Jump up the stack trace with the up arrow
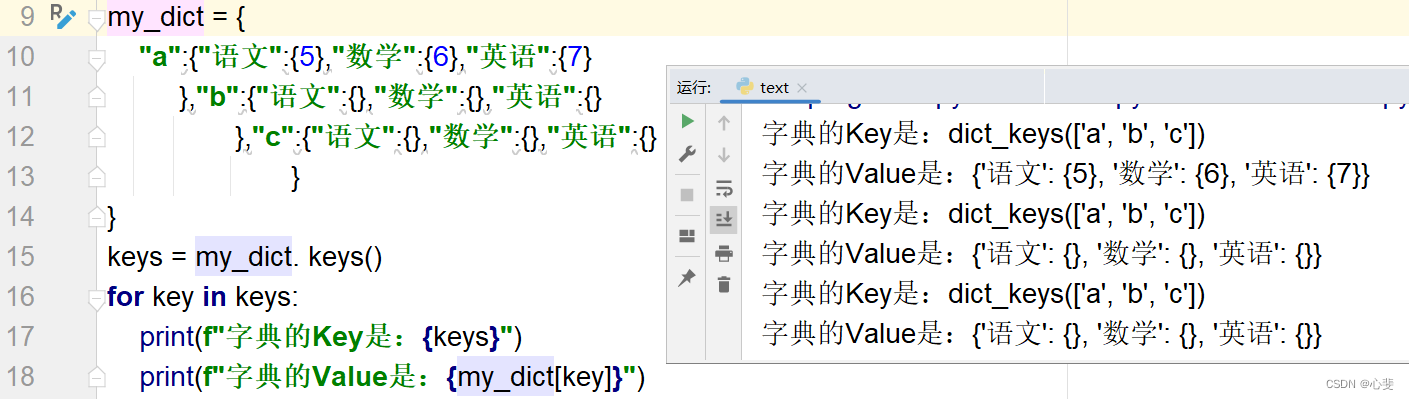Viewport: 1409px width, 399px height. tap(724, 123)
